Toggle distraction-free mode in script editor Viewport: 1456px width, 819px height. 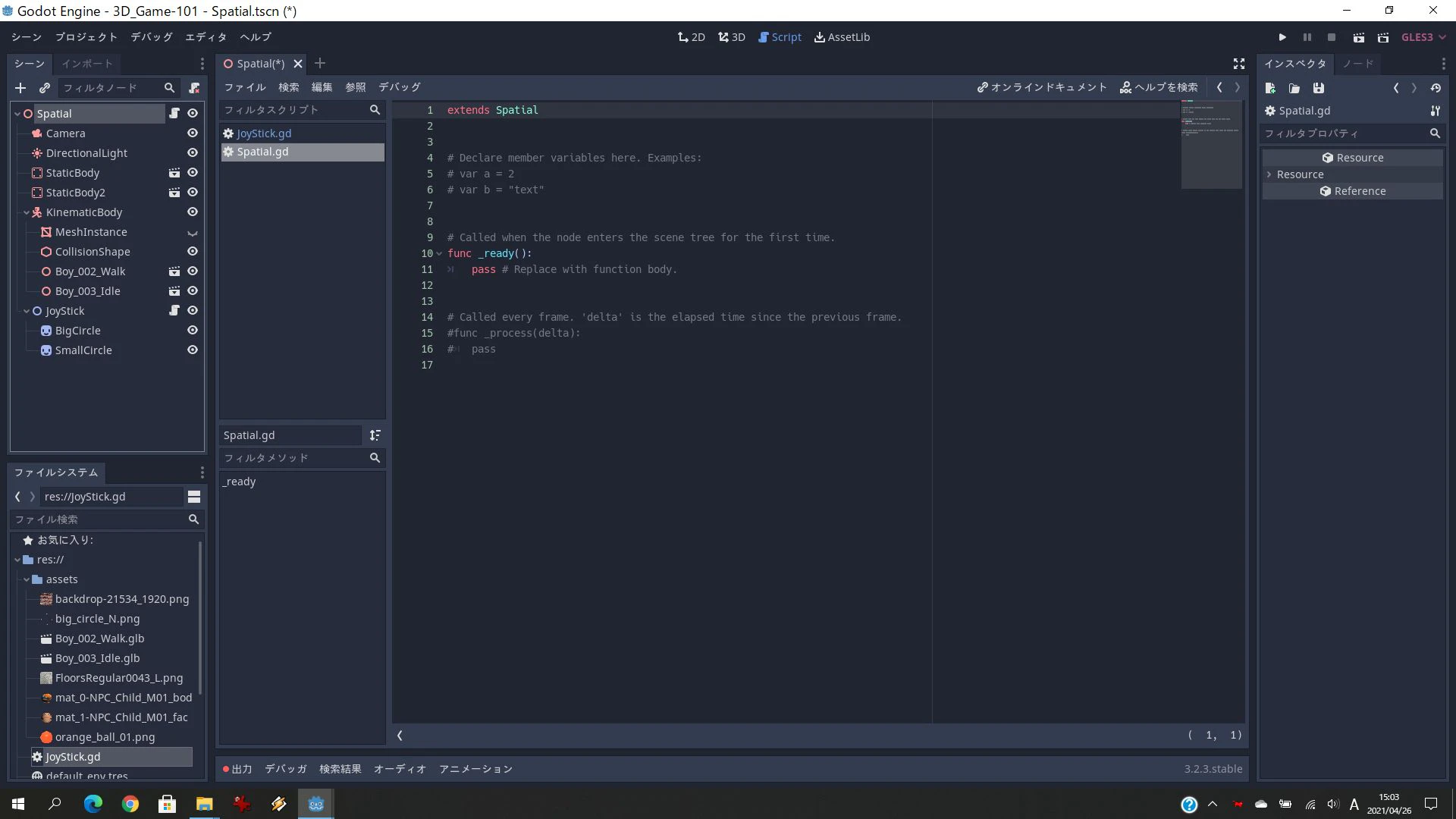[x=1239, y=64]
